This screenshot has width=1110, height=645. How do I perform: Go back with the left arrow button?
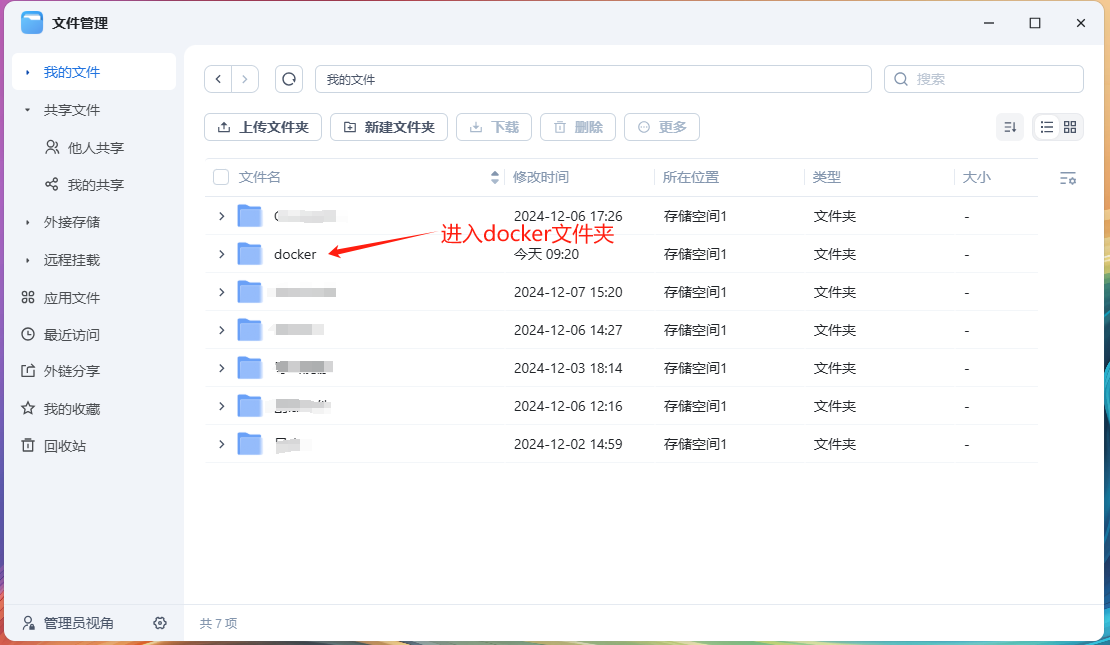[218, 79]
